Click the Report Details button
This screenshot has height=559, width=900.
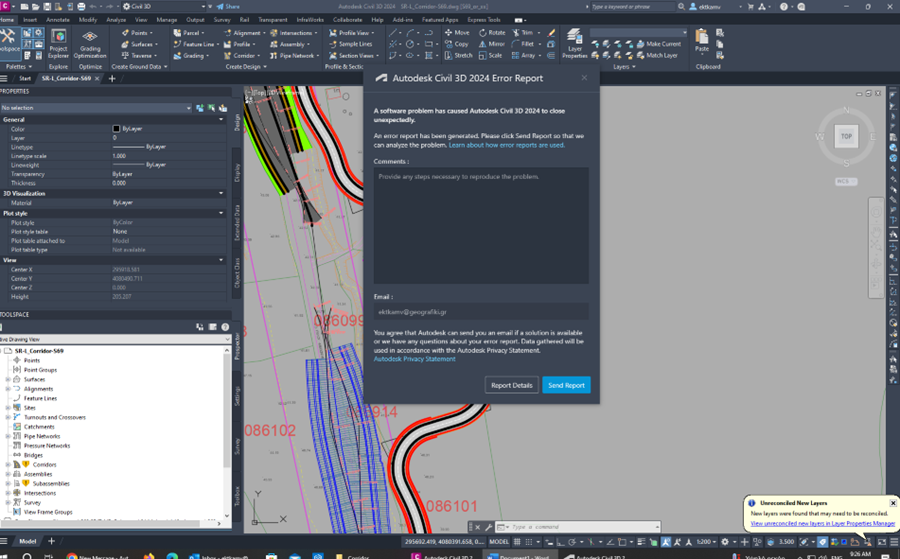(511, 385)
